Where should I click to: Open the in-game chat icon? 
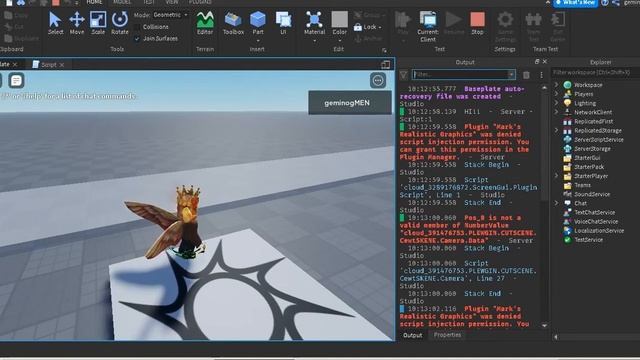[16, 81]
